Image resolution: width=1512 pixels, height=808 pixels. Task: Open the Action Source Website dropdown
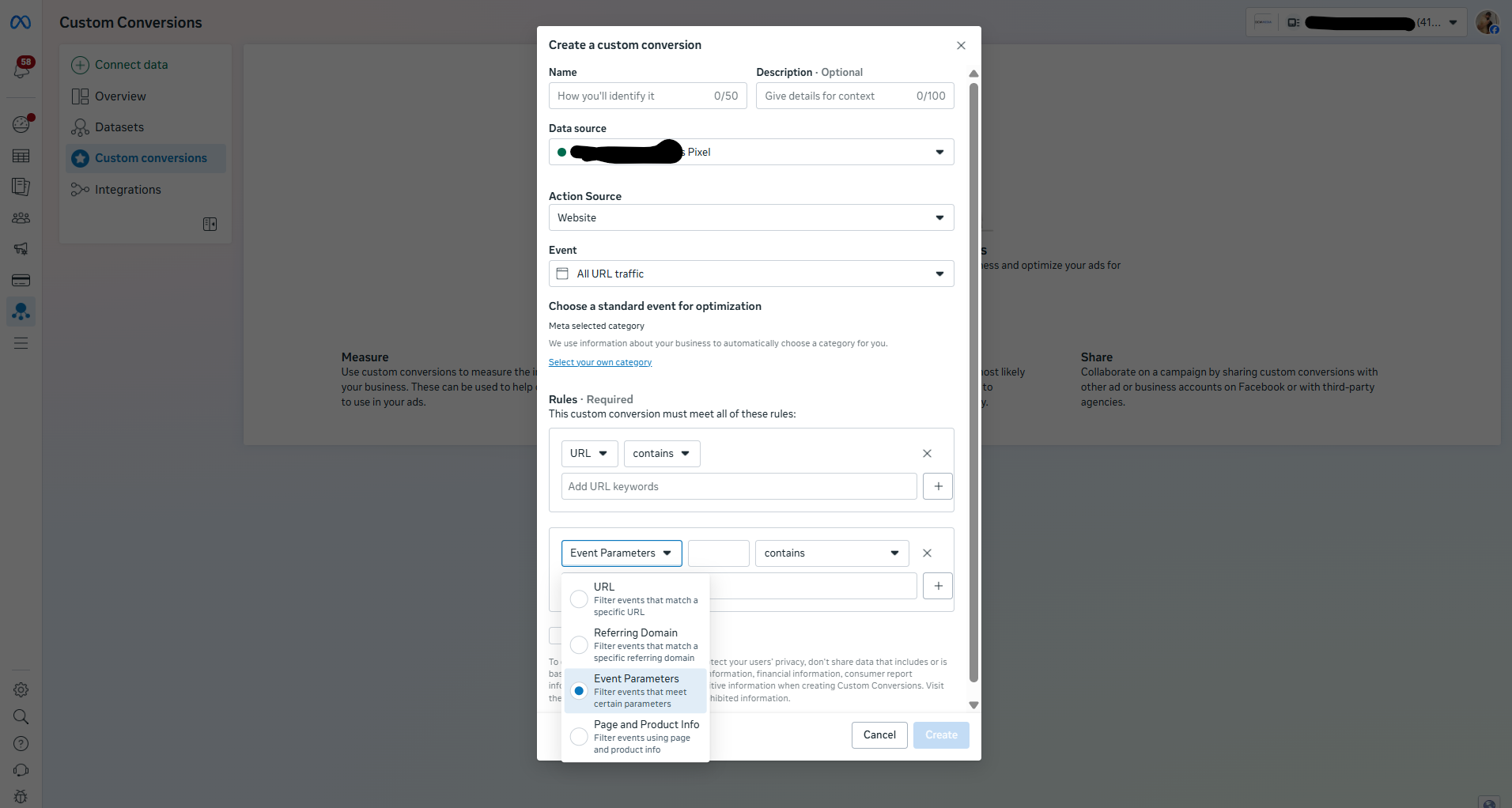pyautogui.click(x=751, y=217)
